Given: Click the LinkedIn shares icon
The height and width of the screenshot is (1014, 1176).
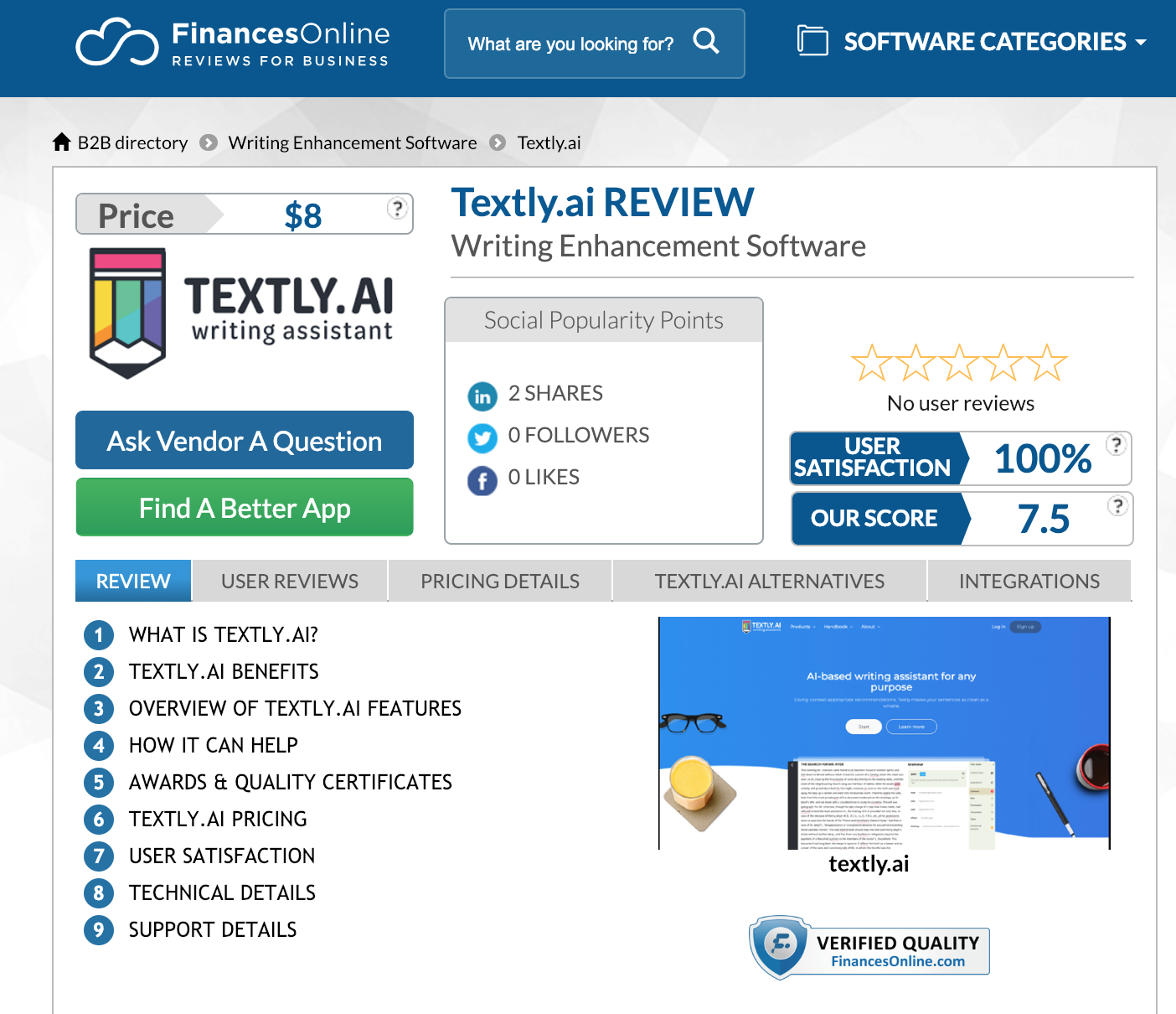Looking at the screenshot, I should 482,396.
